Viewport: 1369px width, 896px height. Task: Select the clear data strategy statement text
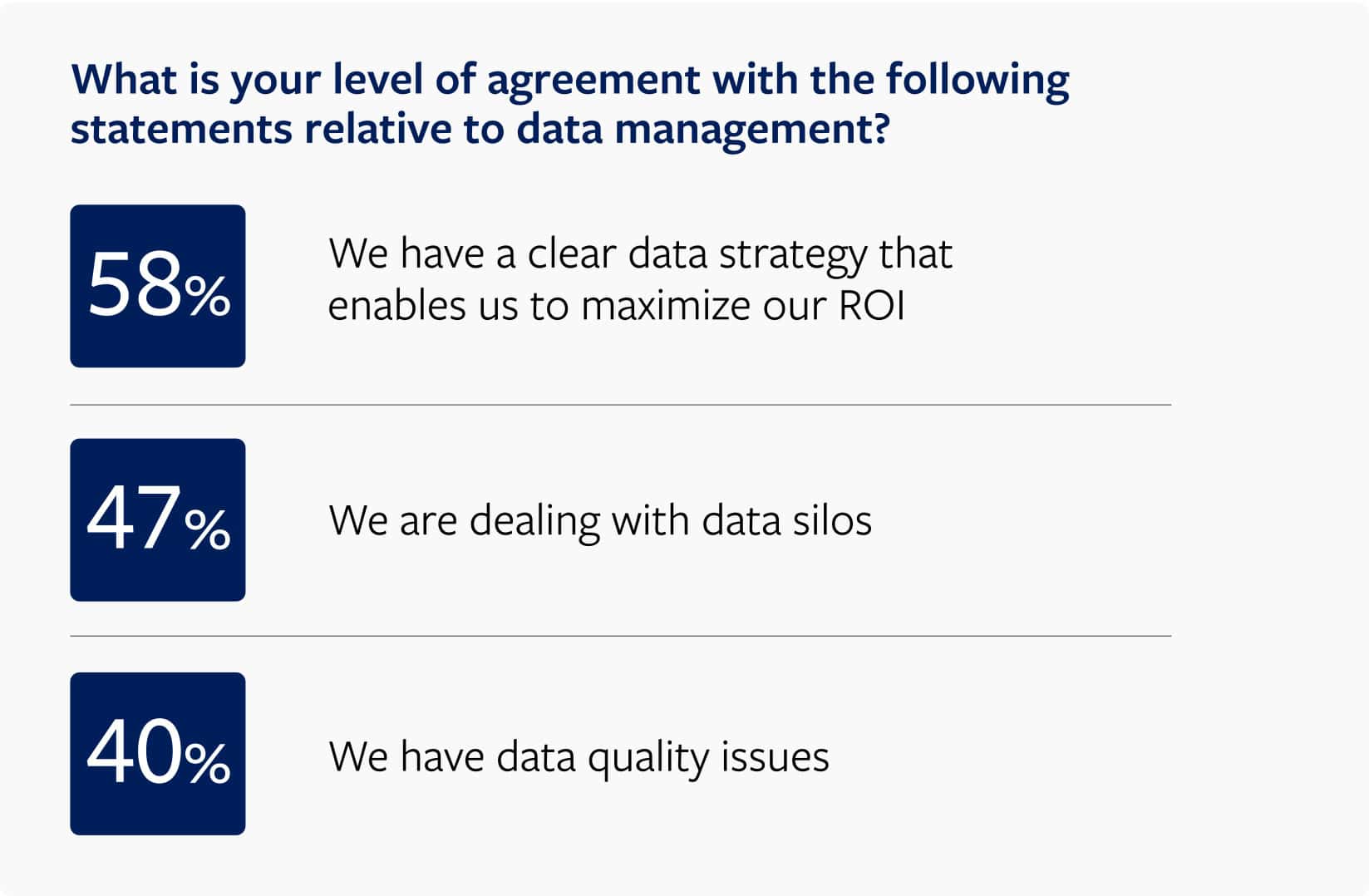click(x=640, y=279)
